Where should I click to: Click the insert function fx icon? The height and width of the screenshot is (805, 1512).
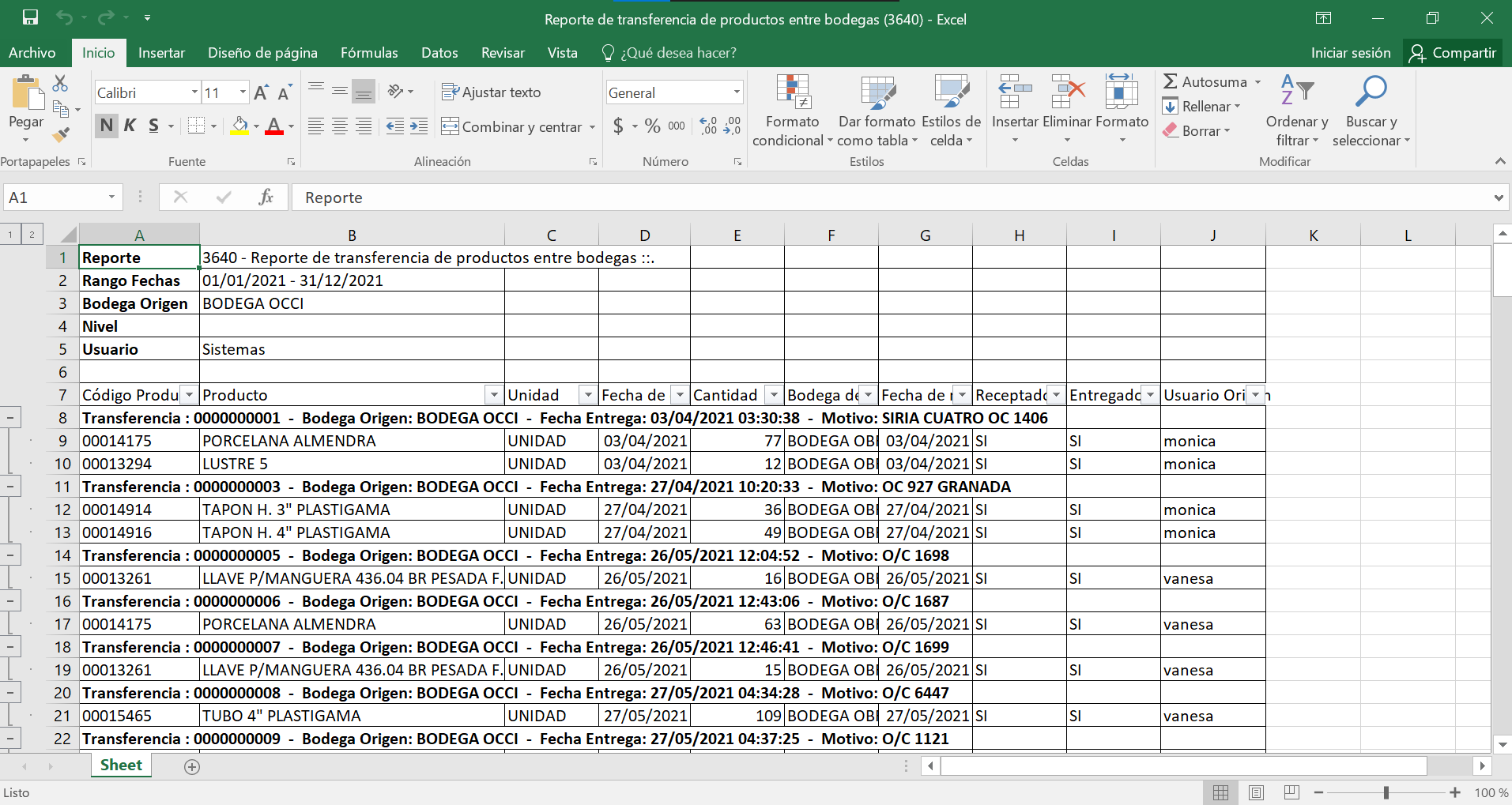266,197
